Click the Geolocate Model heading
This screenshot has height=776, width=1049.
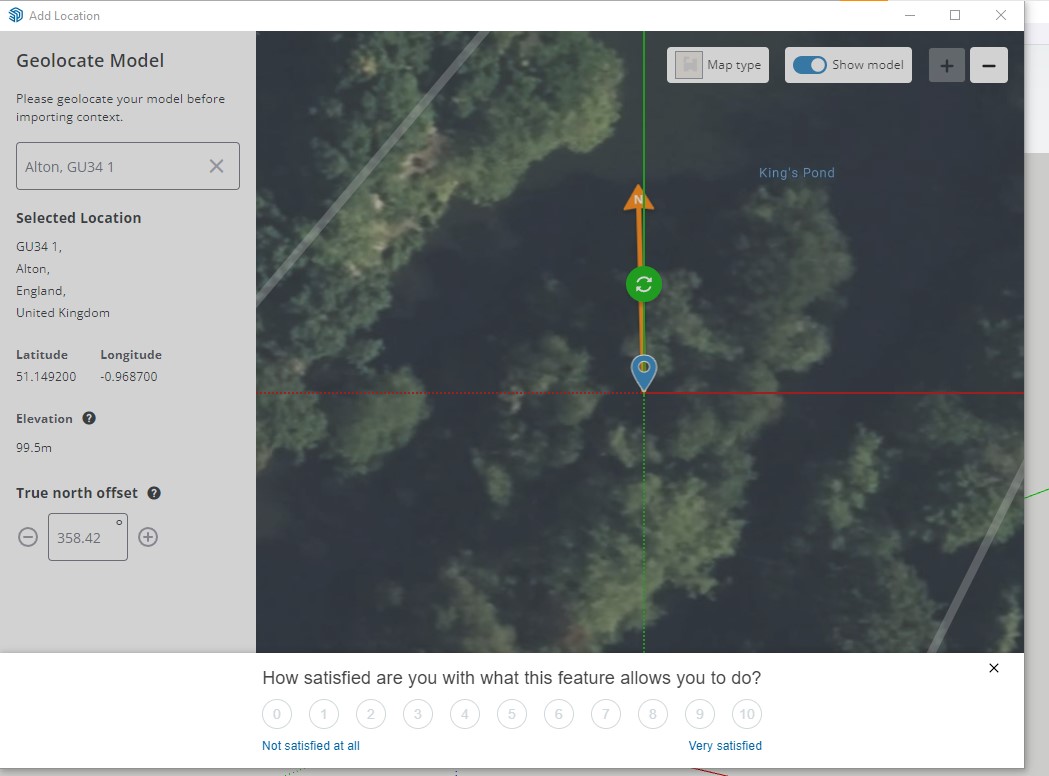point(90,60)
